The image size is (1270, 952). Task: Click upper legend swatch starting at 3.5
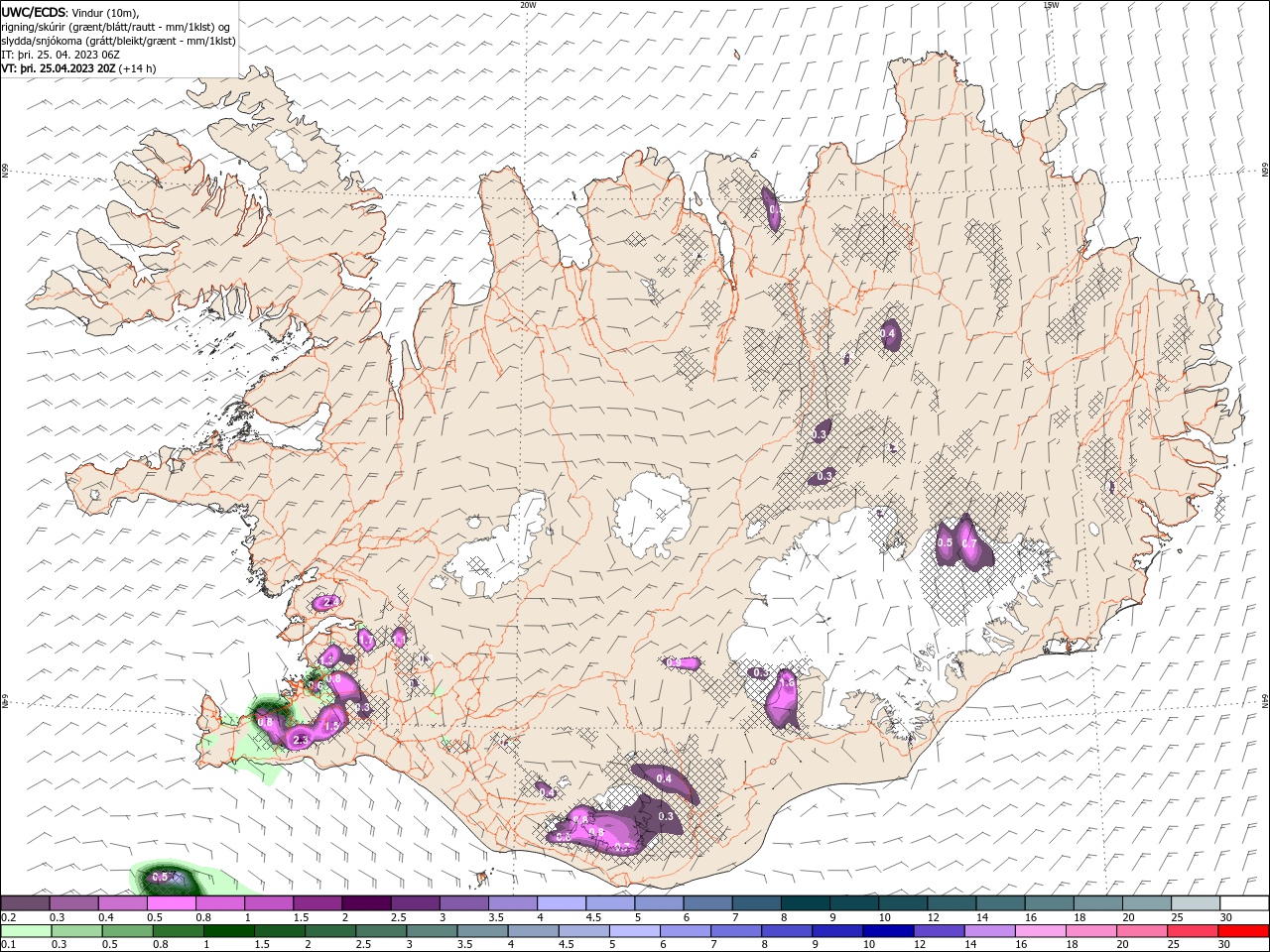click(512, 903)
